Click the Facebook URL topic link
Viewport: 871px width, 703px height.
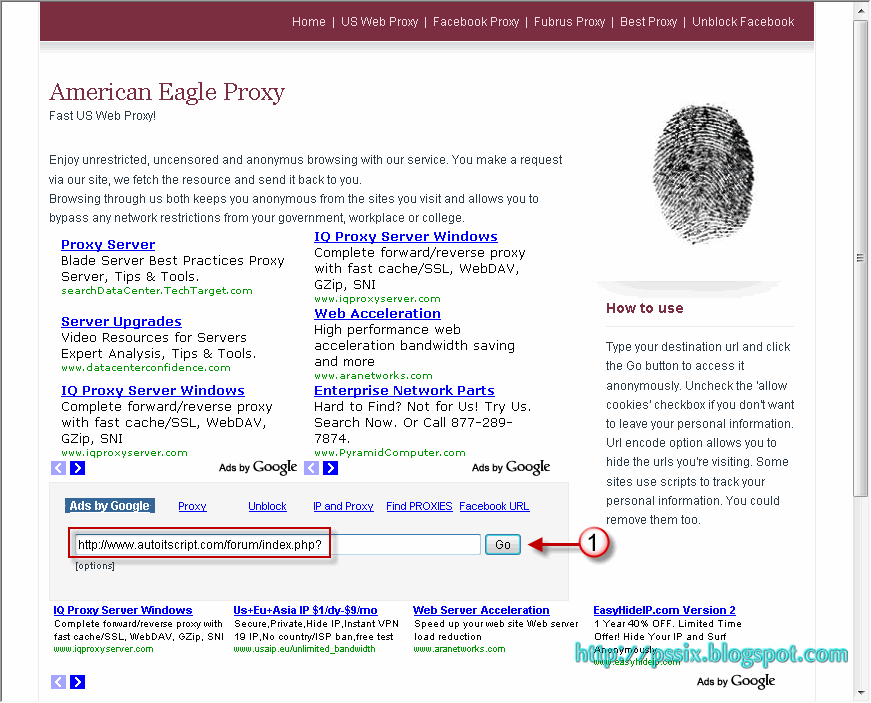[x=494, y=506]
